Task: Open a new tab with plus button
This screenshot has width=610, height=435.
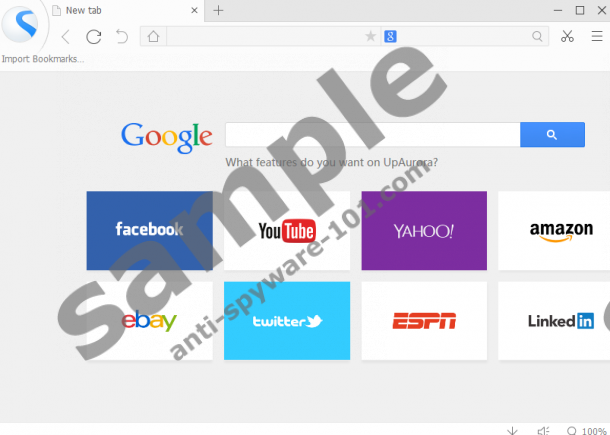Action: pos(218,10)
